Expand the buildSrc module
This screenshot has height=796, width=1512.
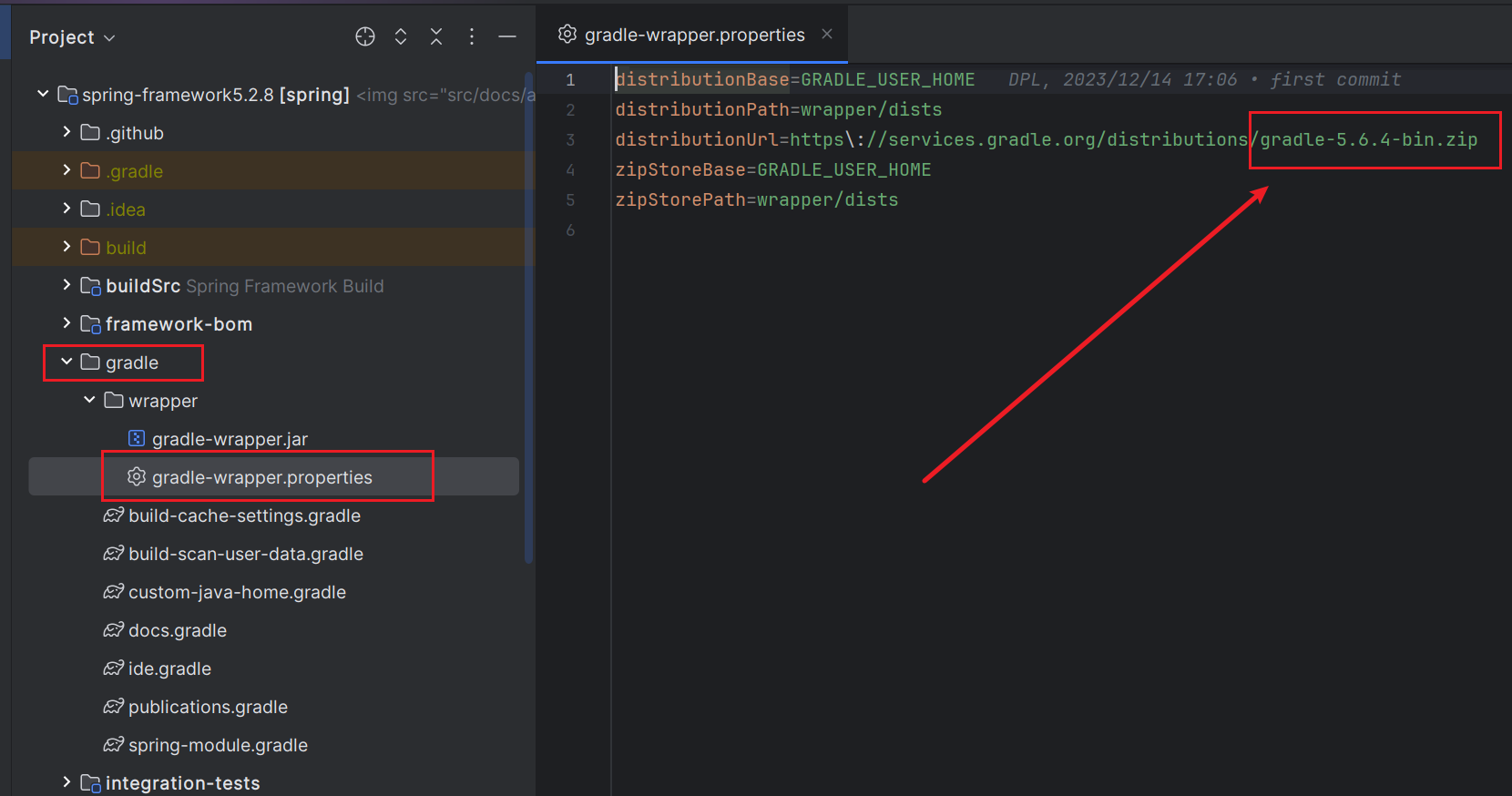[x=66, y=285]
